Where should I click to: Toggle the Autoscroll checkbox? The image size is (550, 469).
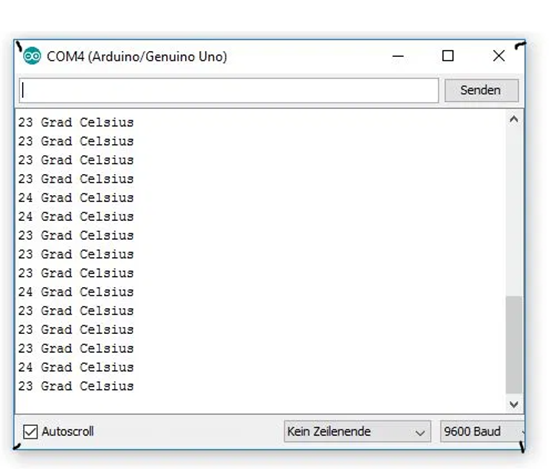pos(30,431)
